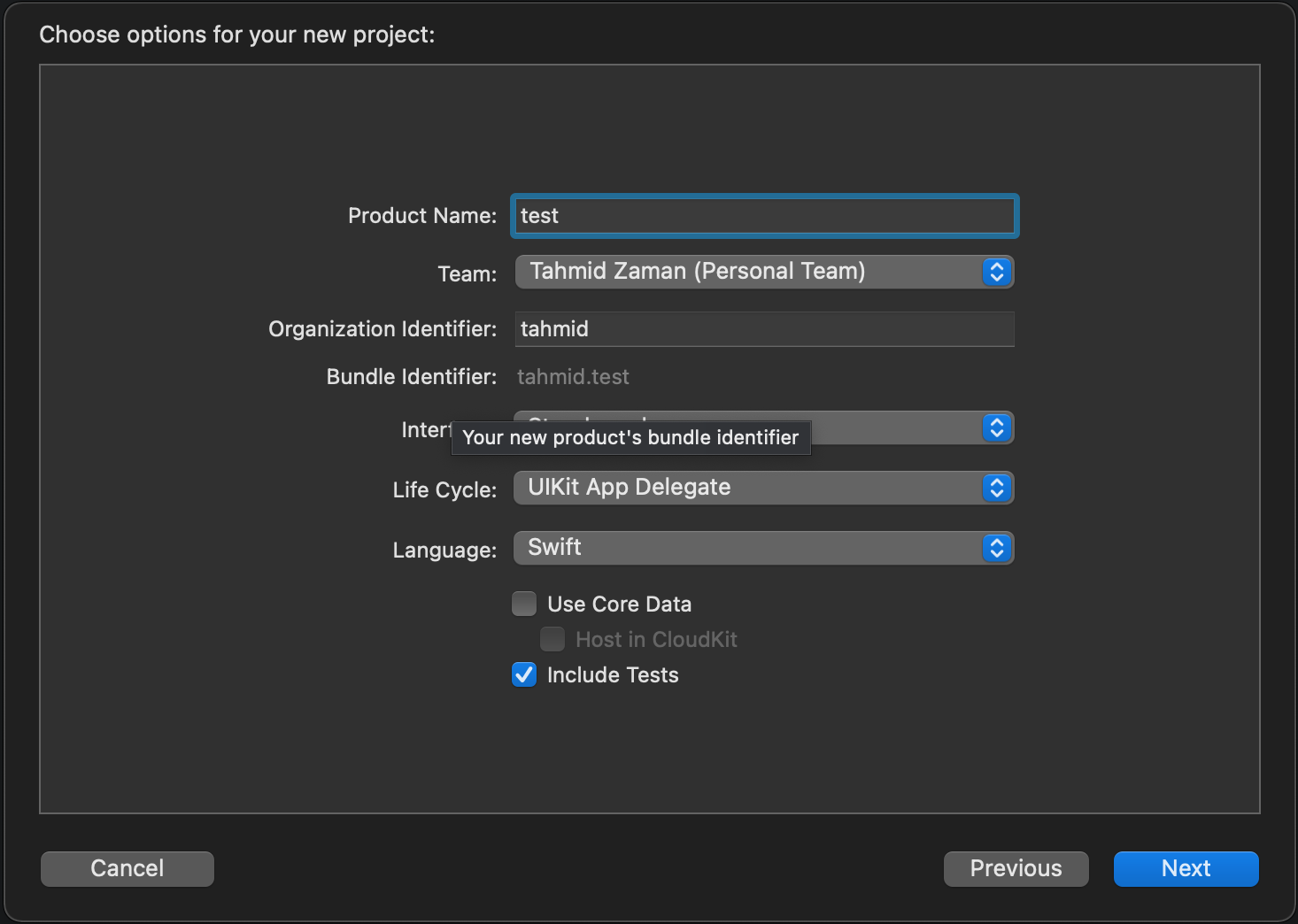Click the Cancel button
This screenshot has width=1298, height=924.
pos(127,868)
